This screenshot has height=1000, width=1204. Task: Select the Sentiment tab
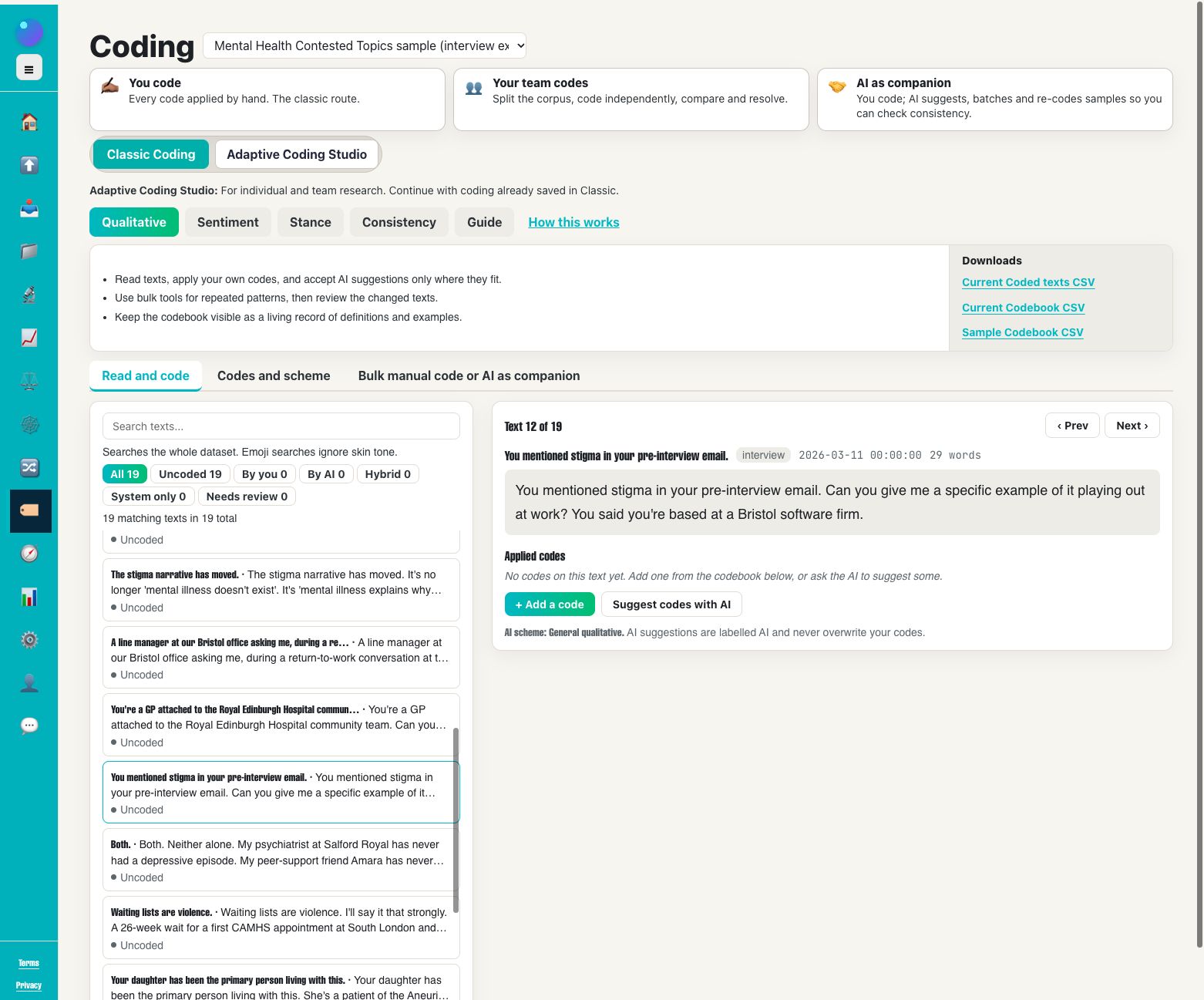click(x=228, y=222)
